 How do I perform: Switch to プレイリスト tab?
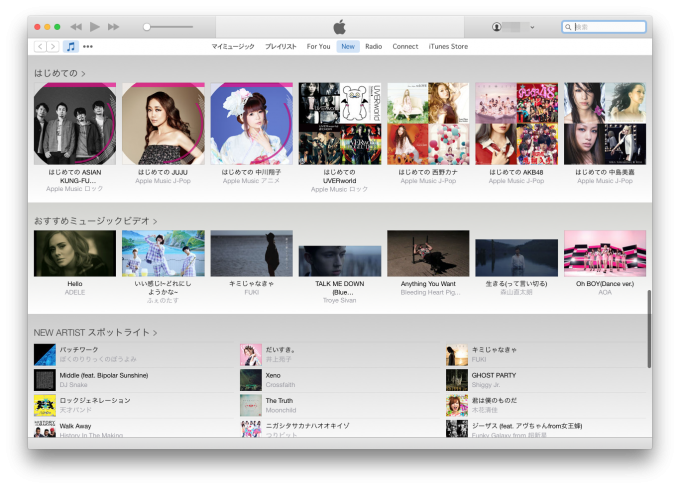281,46
